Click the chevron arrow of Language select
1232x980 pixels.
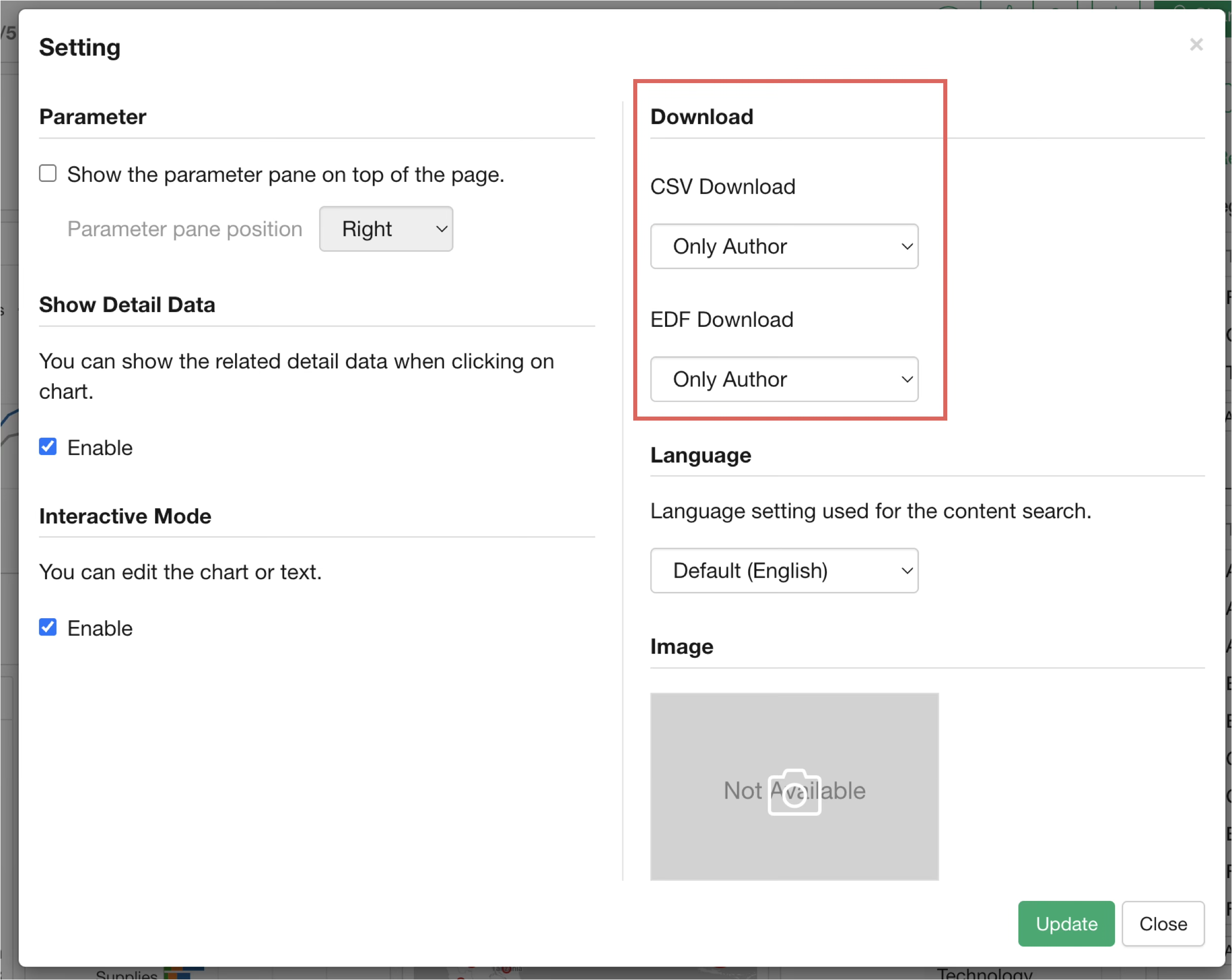coord(906,571)
